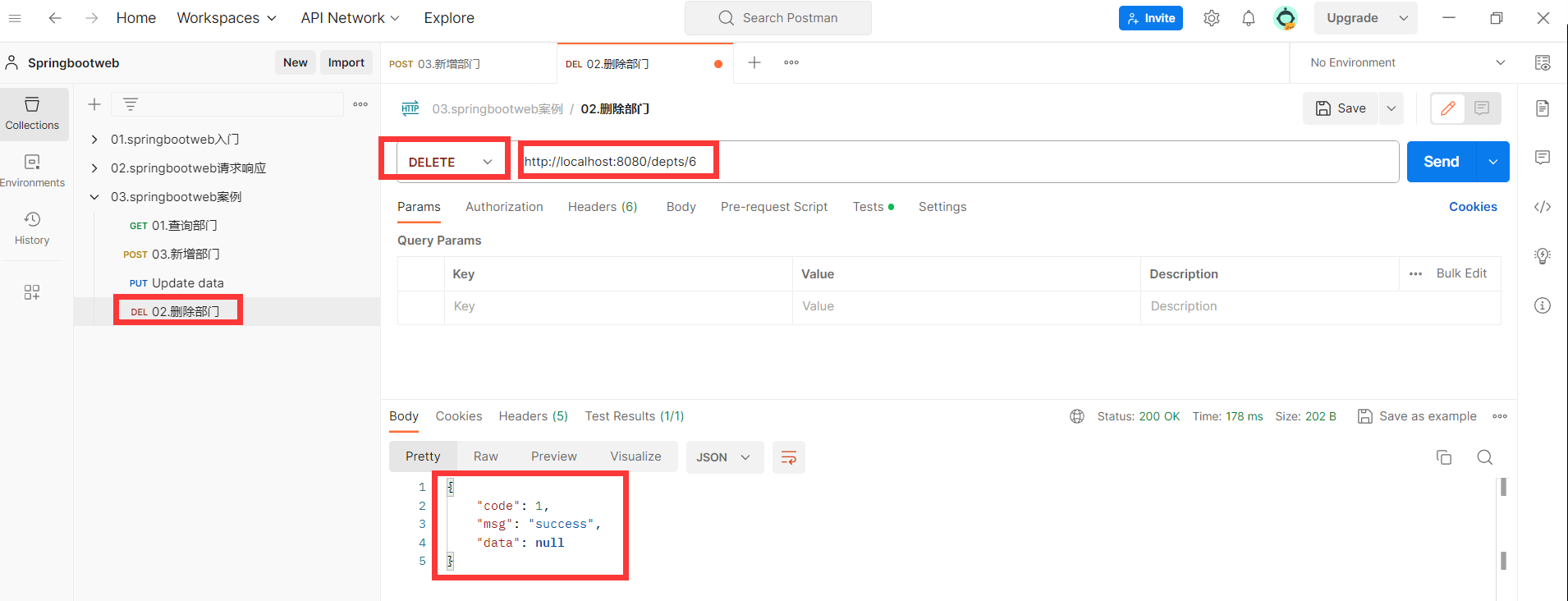
Task: Click the New button
Action: click(296, 62)
